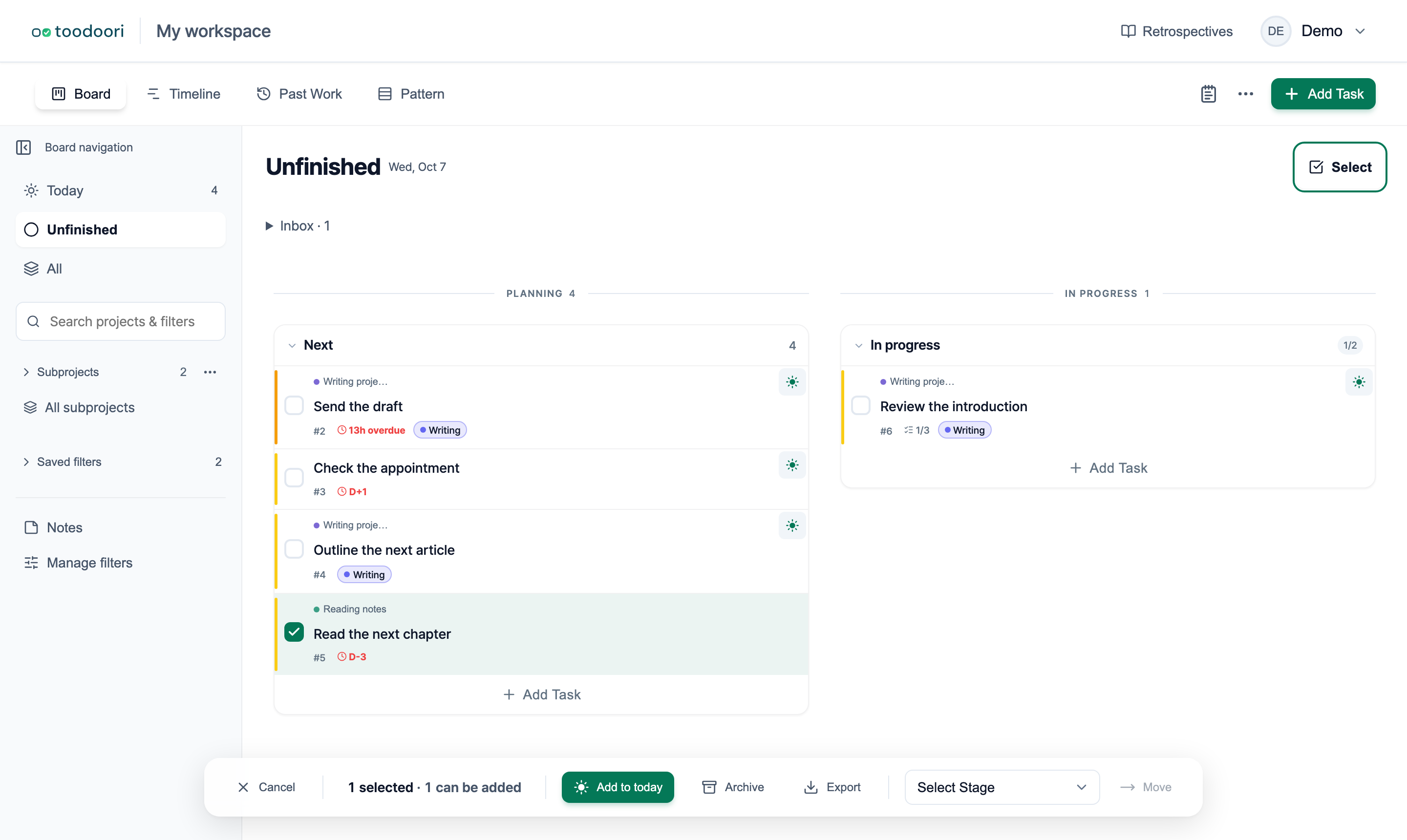Expand the Subprojects tree chevron

tap(26, 372)
